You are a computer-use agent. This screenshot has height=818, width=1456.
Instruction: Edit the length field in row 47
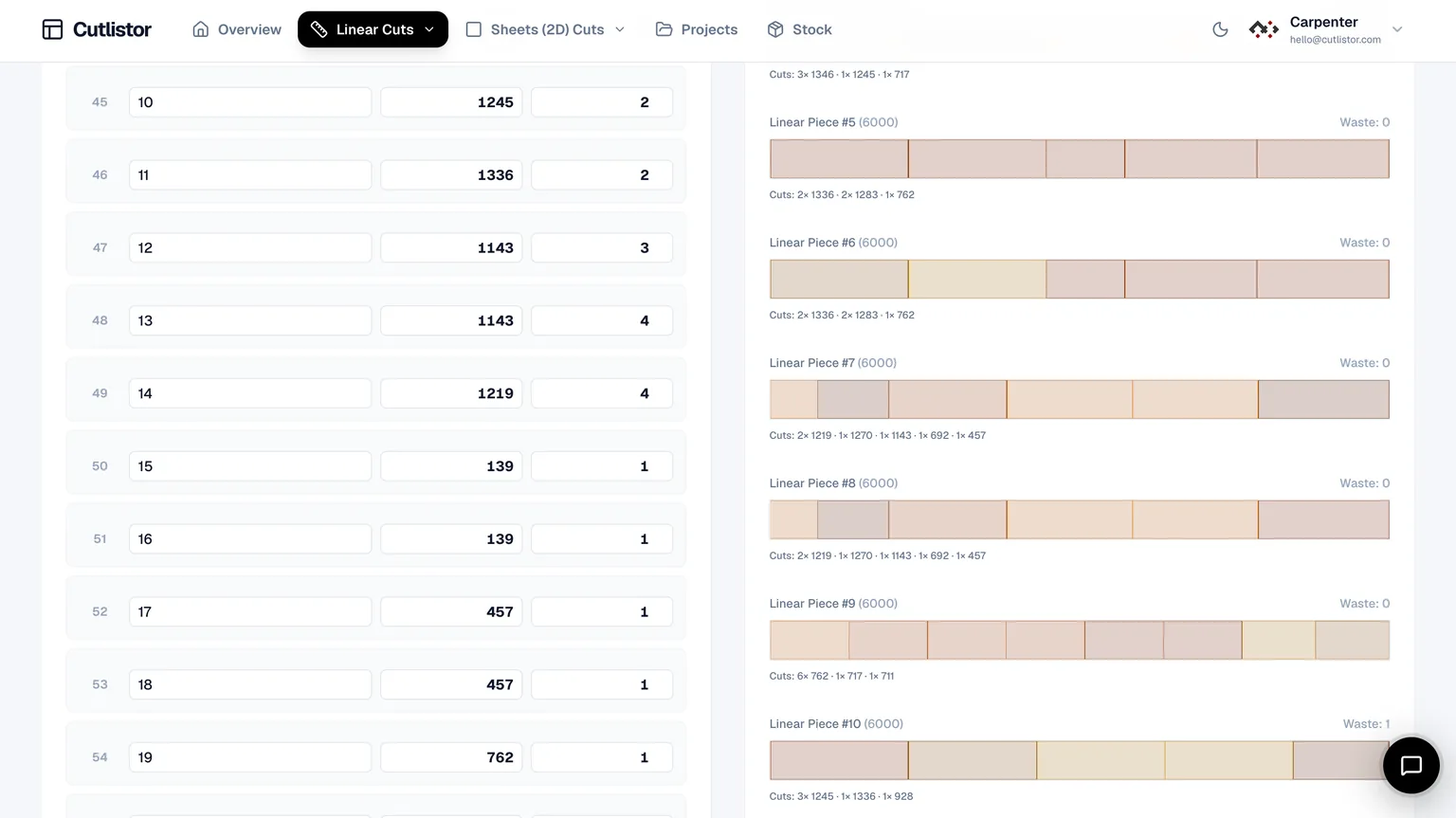451,248
